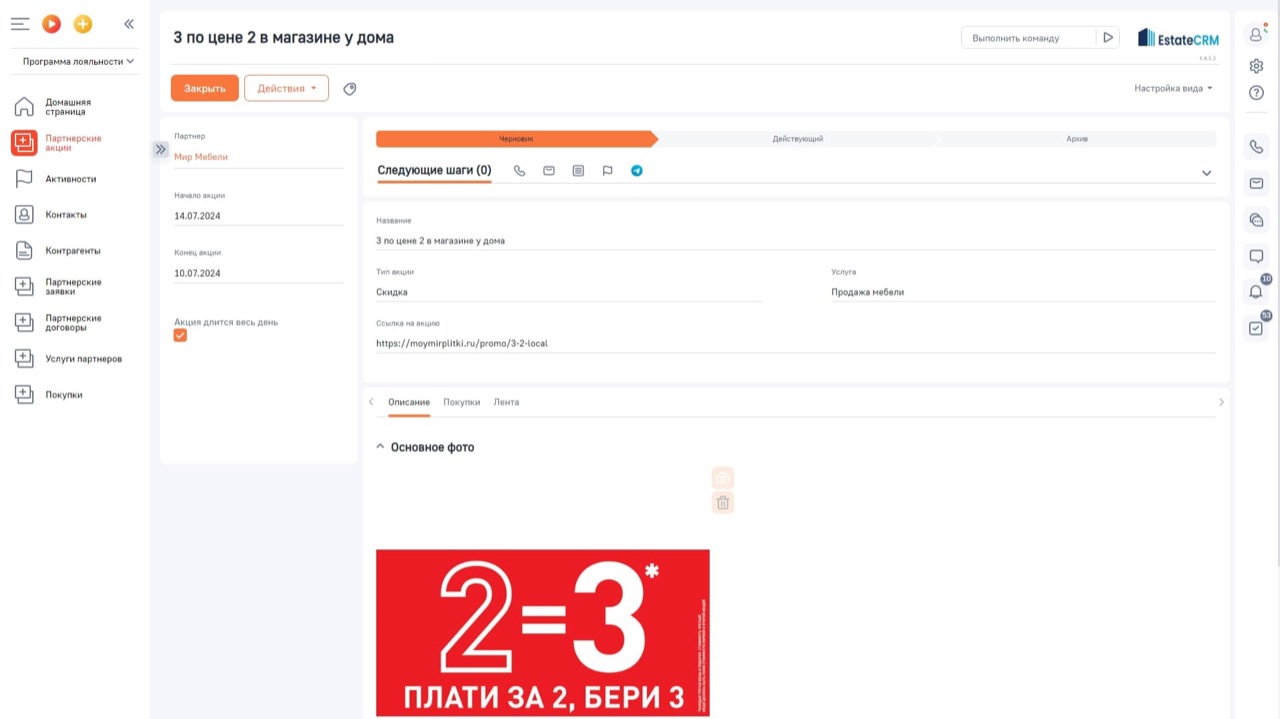Open the hamburger menu icon
Viewport: 1280px width, 719px height.
point(20,24)
